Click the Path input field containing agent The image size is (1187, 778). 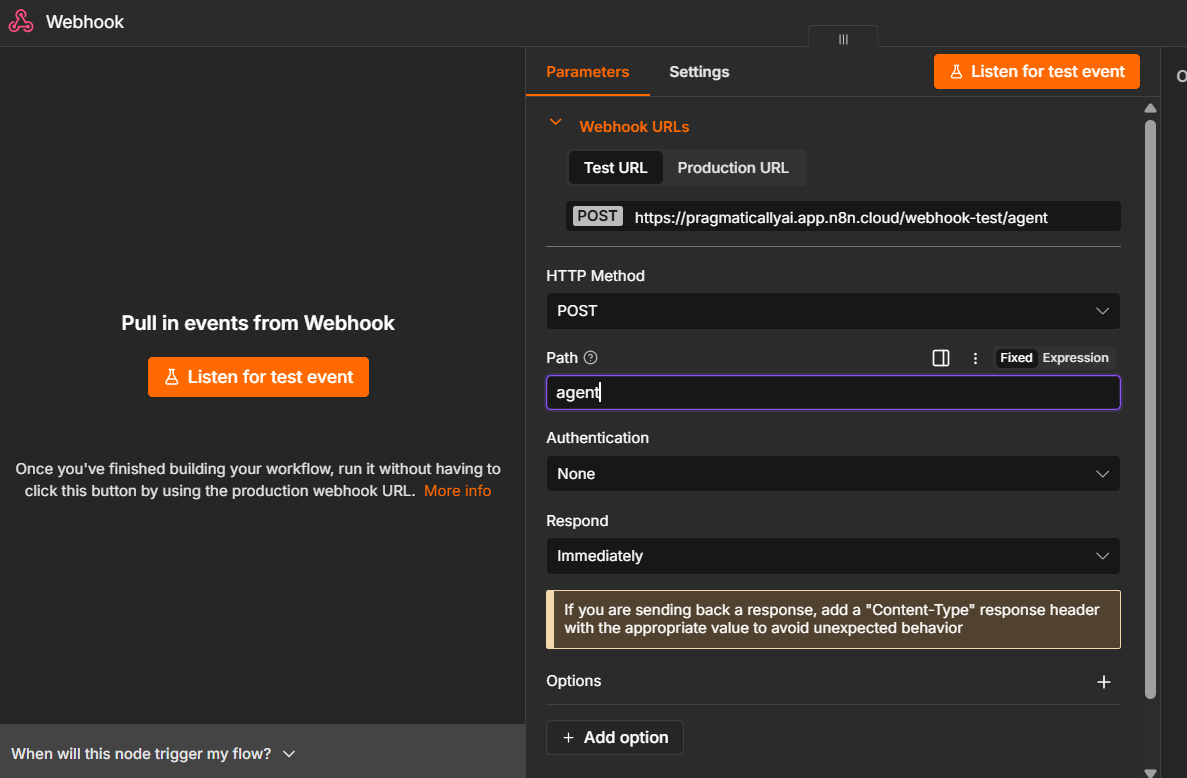833,393
